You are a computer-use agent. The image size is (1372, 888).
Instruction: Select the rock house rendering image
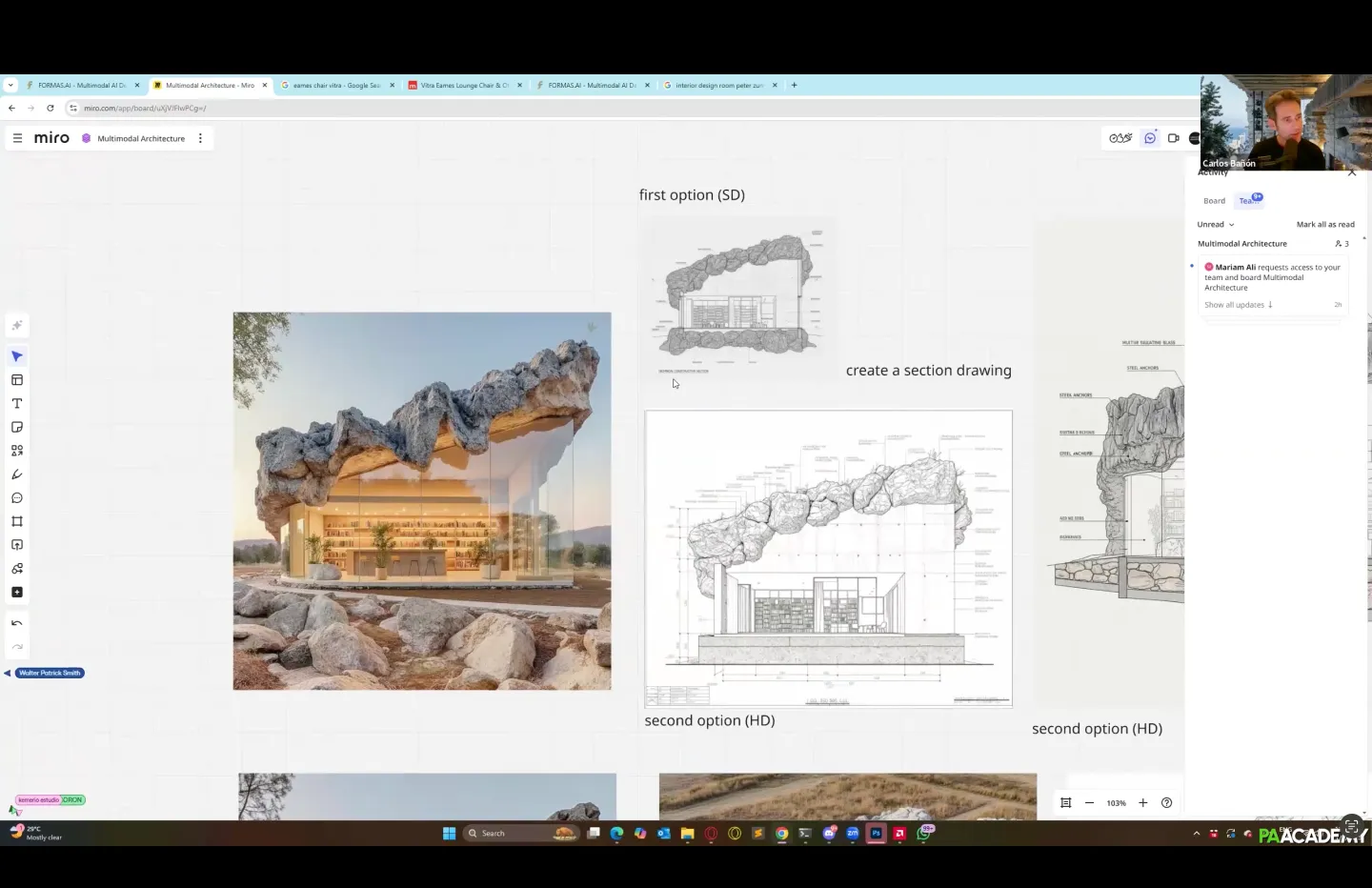[x=422, y=501]
